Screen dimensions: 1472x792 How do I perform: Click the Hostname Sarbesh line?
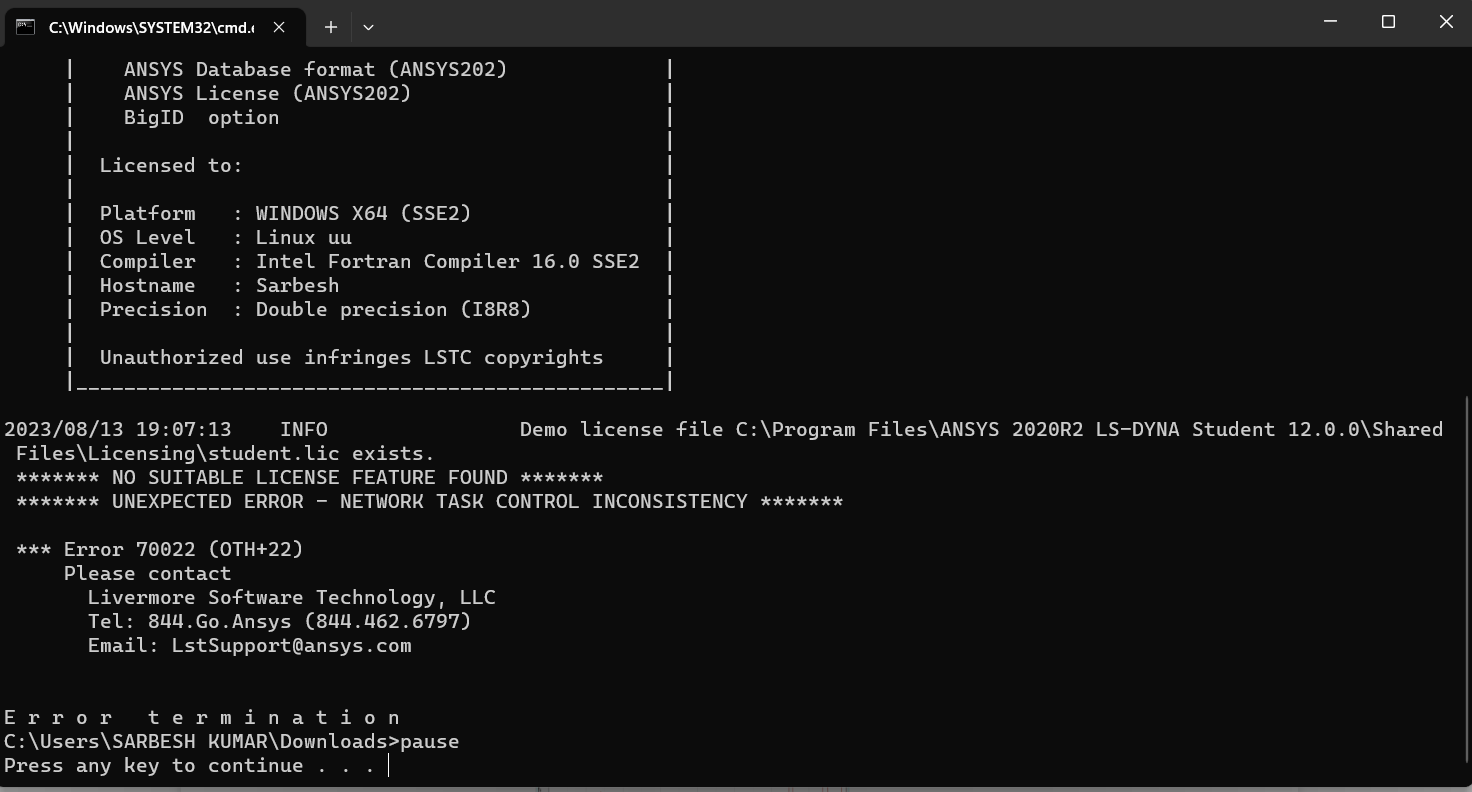click(219, 285)
